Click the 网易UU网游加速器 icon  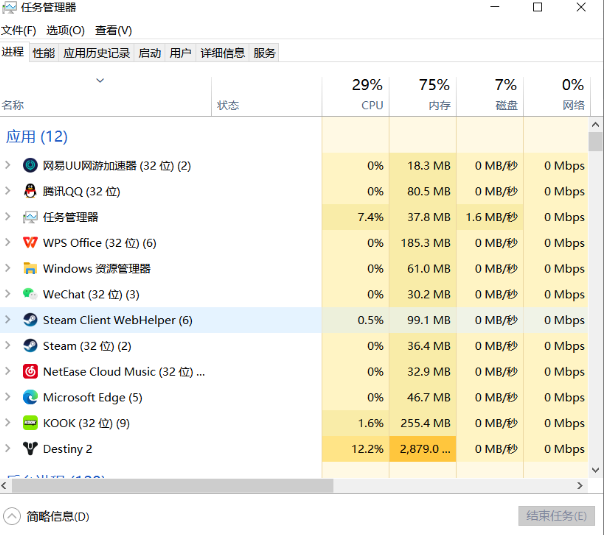click(x=30, y=165)
